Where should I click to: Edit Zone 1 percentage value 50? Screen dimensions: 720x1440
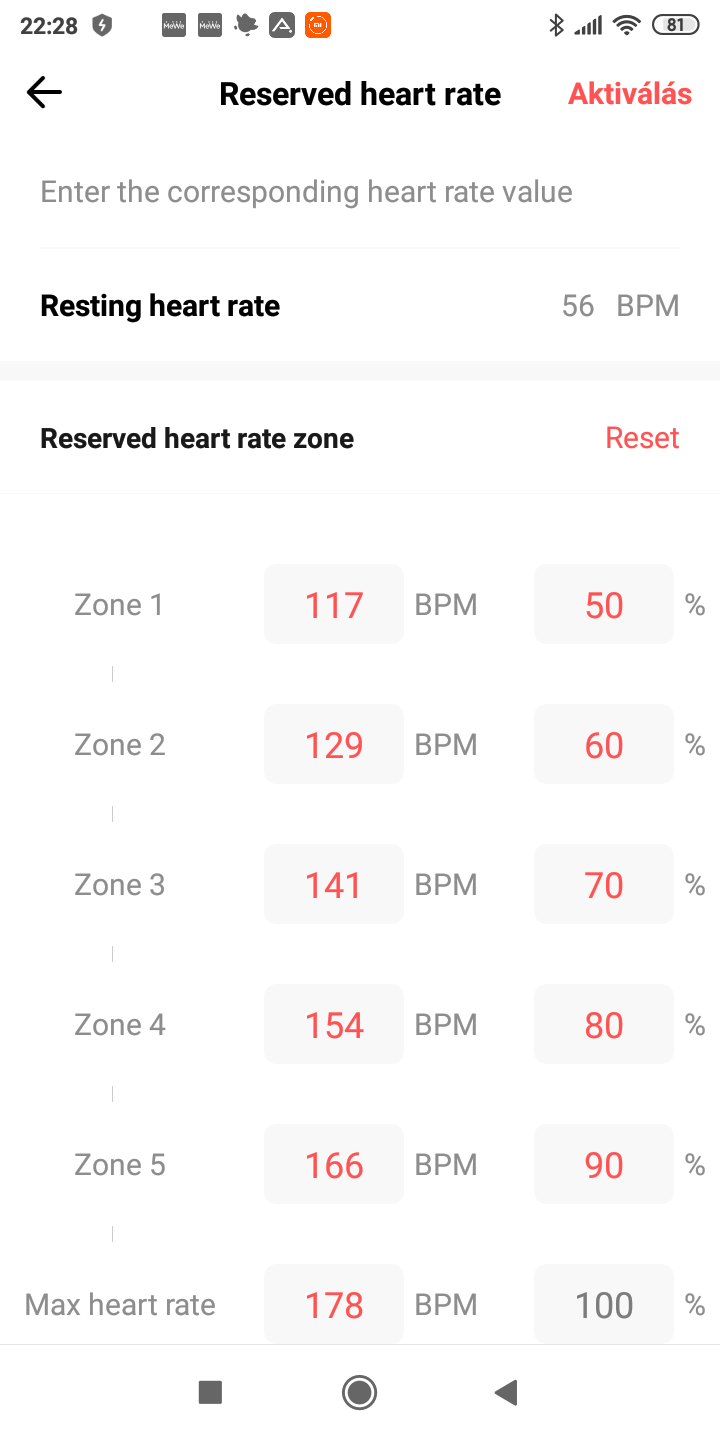(604, 604)
